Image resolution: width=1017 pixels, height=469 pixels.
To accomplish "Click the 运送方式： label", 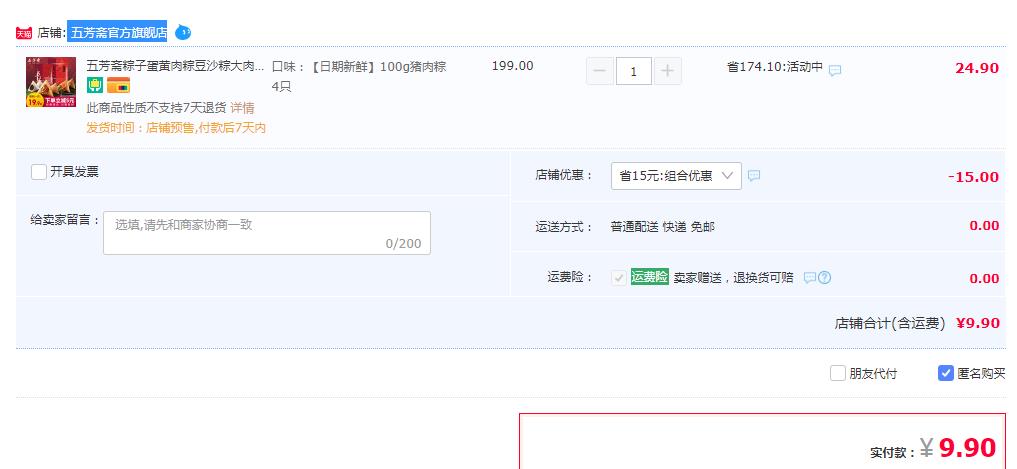I will pyautogui.click(x=564, y=227).
